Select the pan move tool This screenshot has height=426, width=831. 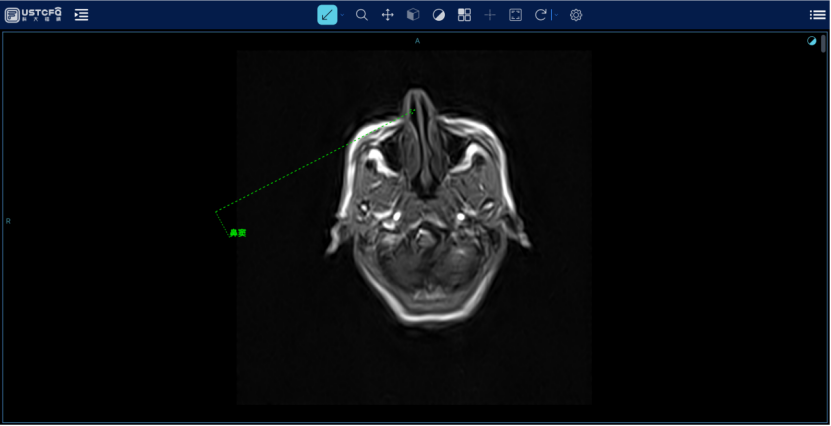pyautogui.click(x=388, y=15)
